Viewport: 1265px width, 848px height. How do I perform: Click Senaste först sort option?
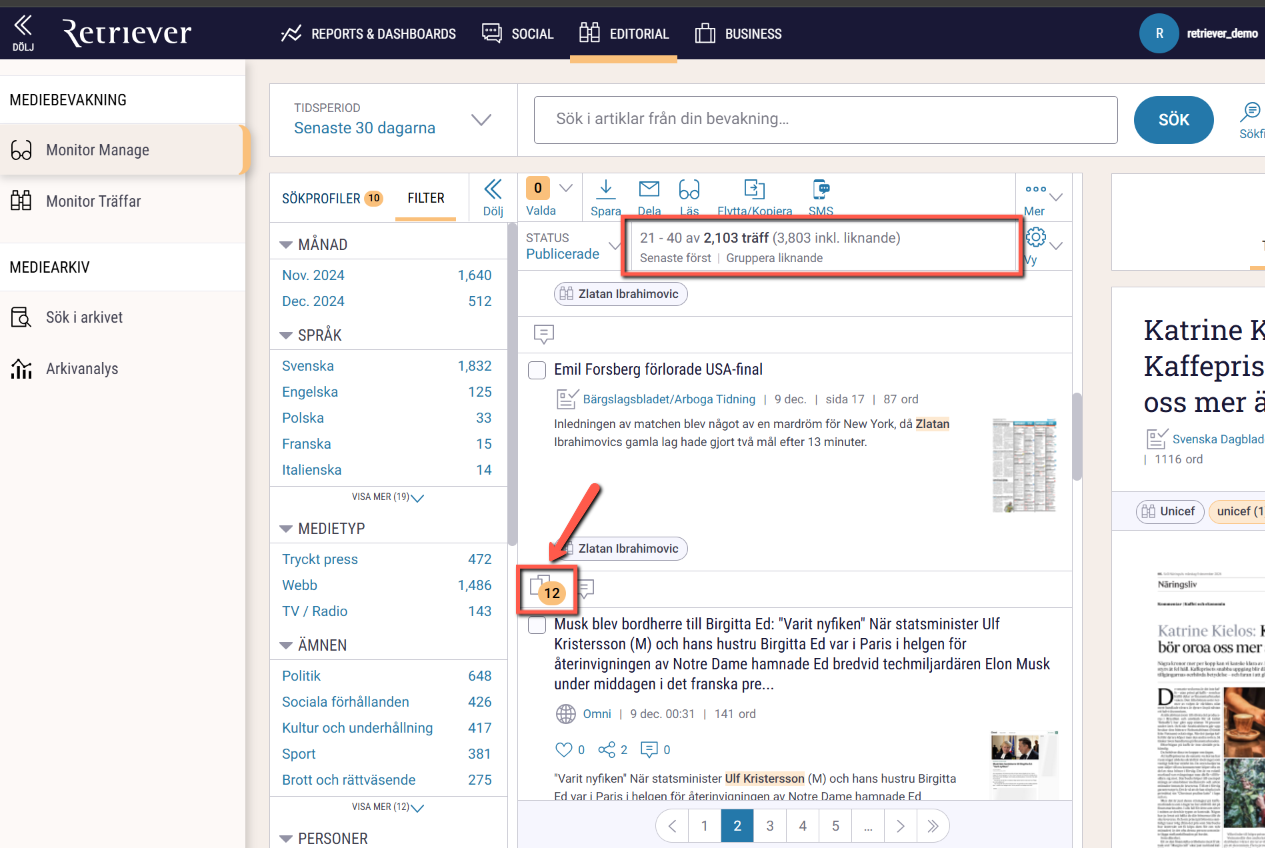pos(675,258)
